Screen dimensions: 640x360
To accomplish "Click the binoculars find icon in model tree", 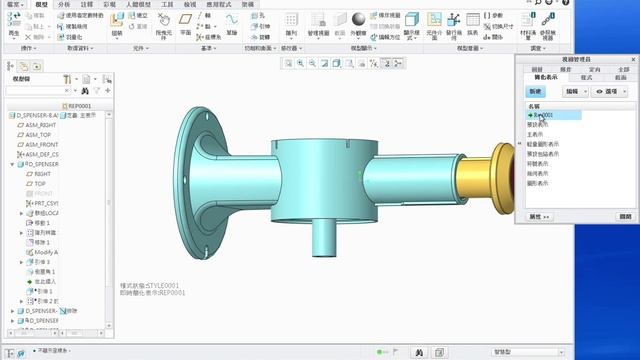I will point(85,91).
